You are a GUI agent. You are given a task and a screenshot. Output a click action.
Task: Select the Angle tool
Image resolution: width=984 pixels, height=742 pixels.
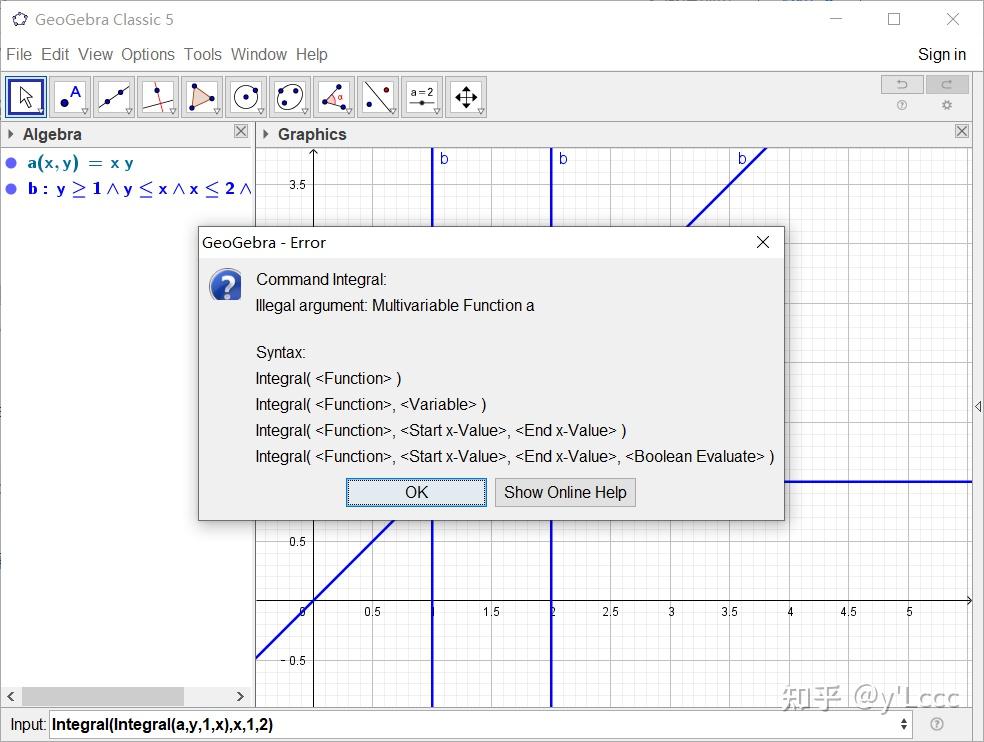click(333, 97)
